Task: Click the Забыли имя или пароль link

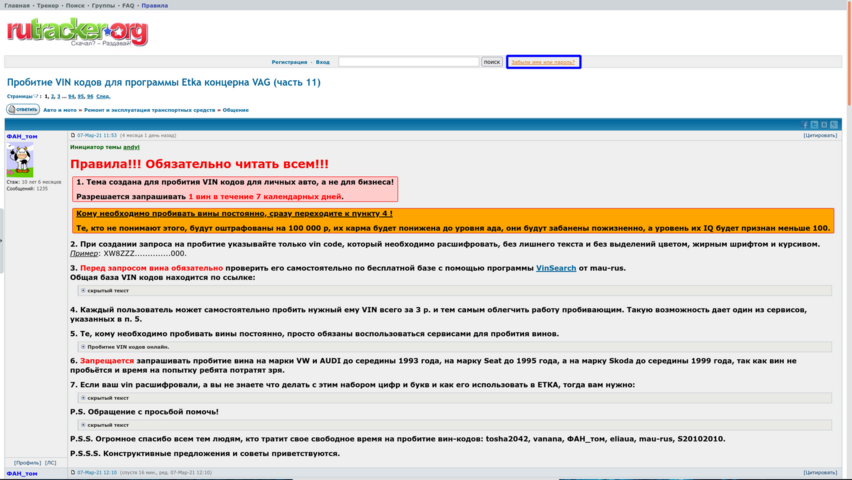Action: pyautogui.click(x=543, y=62)
